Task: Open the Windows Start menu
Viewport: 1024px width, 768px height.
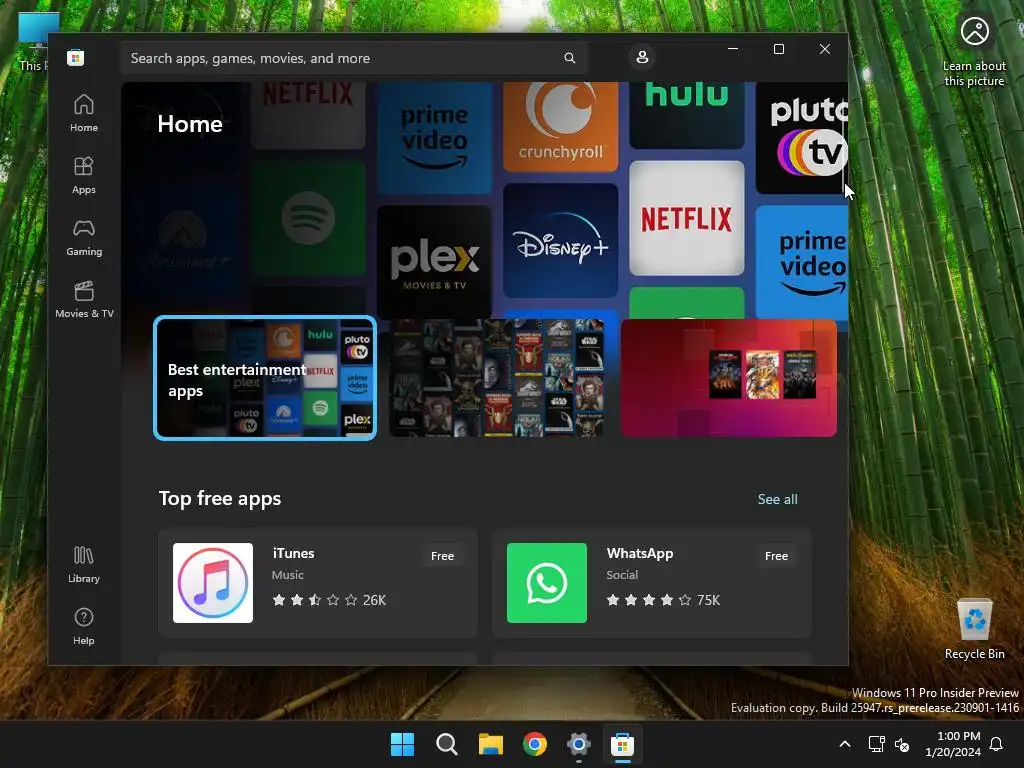Action: 402,744
